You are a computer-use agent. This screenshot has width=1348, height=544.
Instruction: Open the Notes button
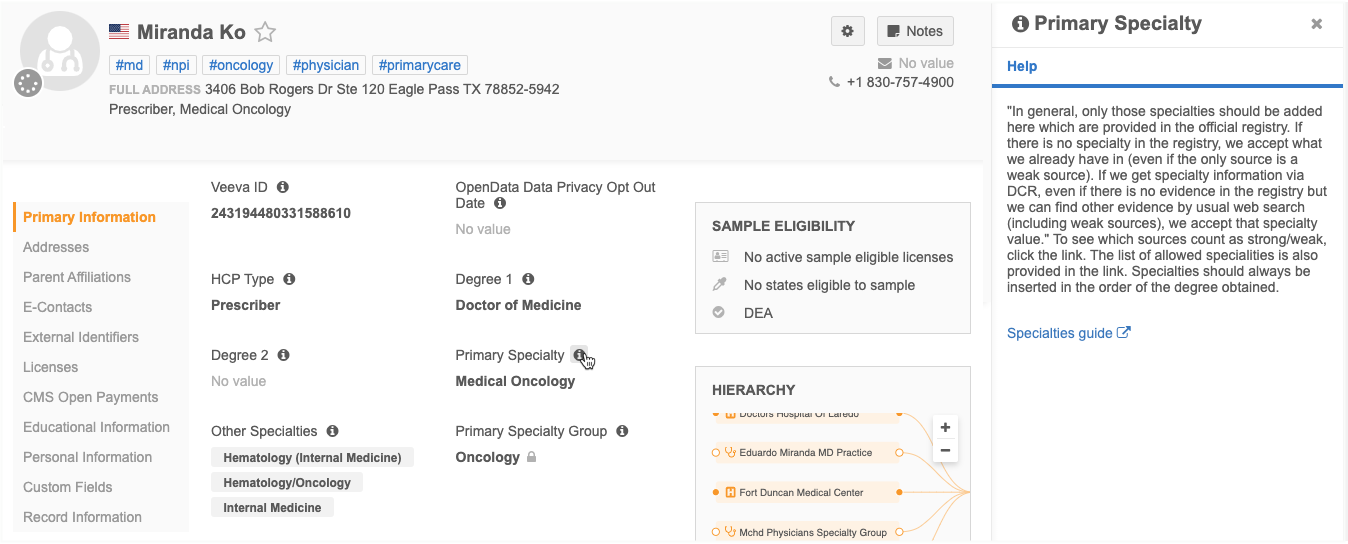coord(915,31)
